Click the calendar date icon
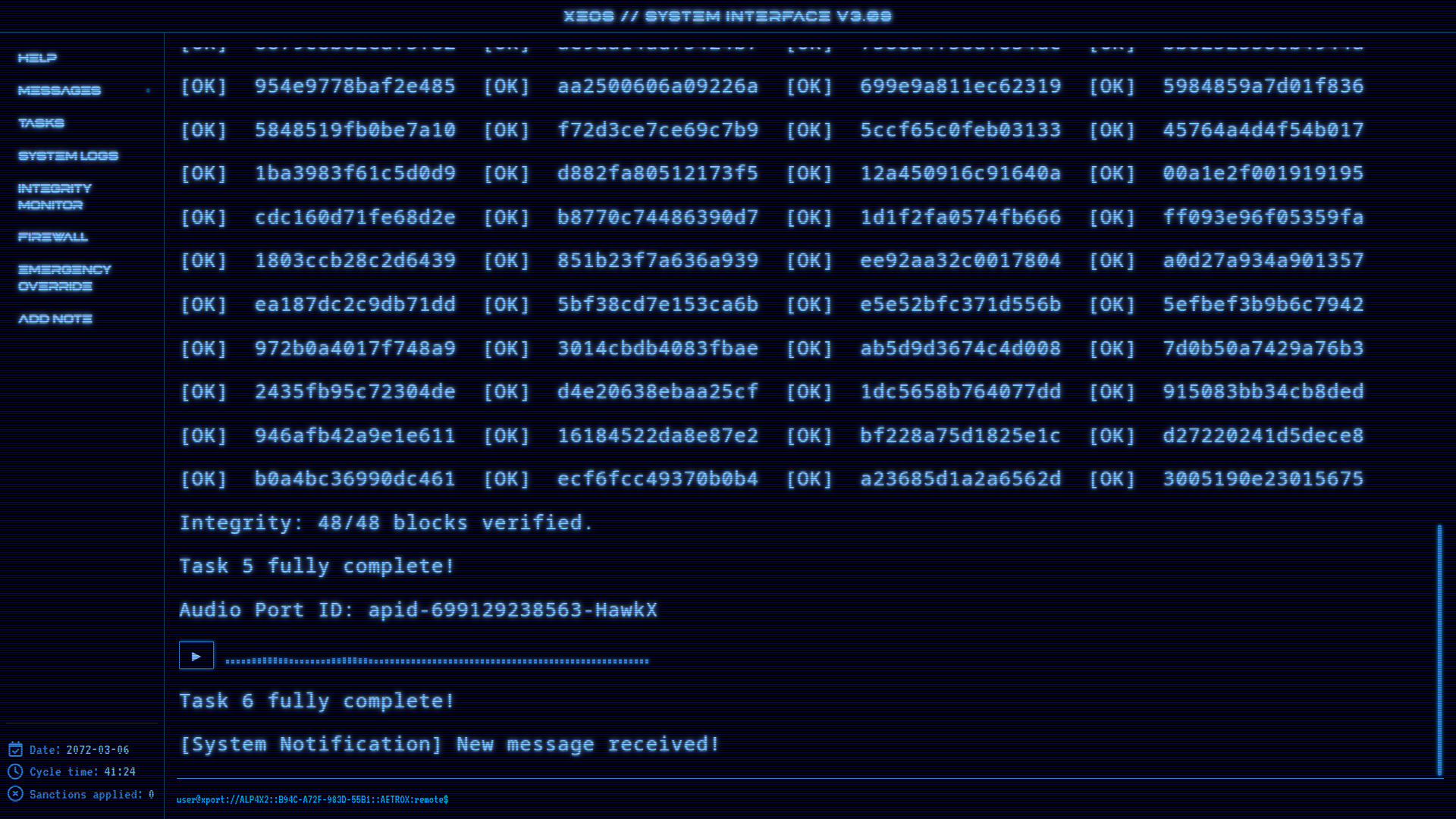The height and width of the screenshot is (819, 1456). pyautogui.click(x=15, y=749)
